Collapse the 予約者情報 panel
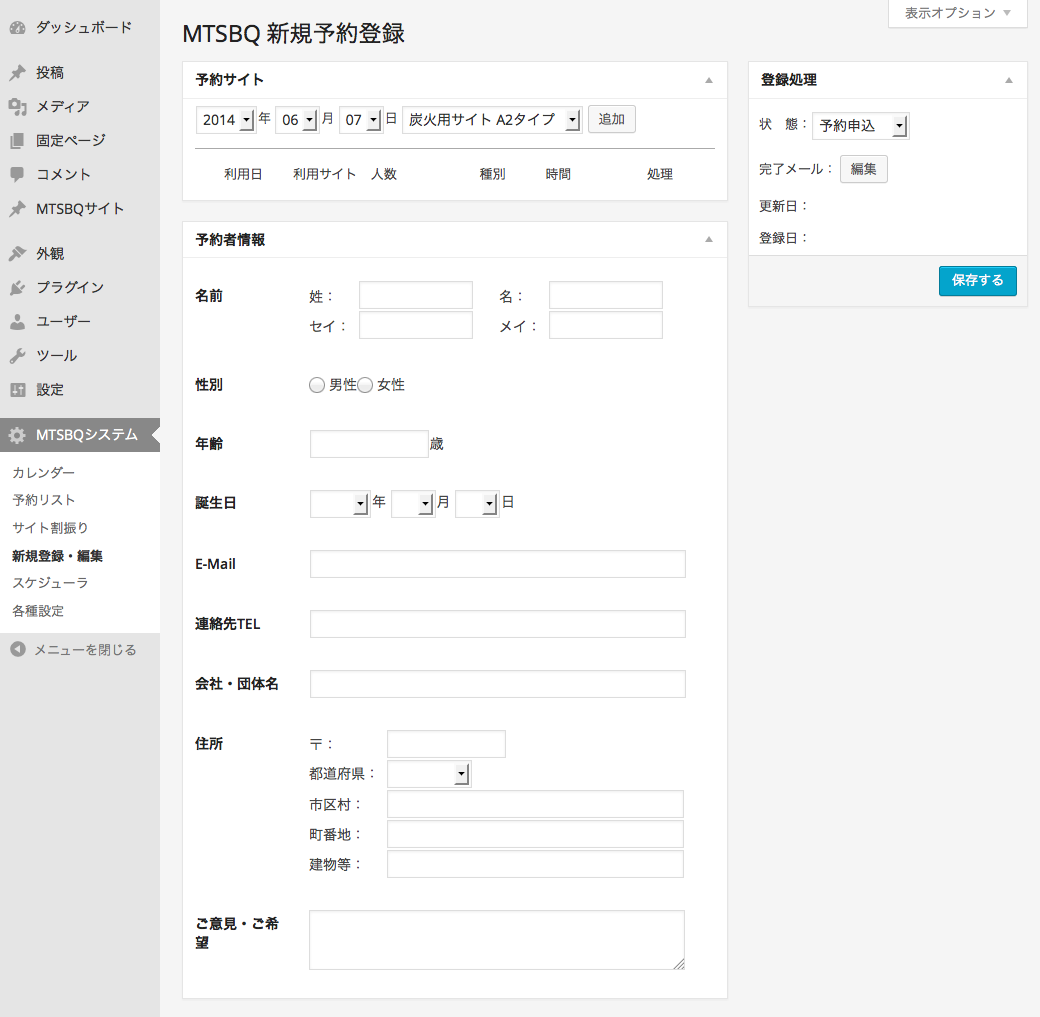The height and width of the screenshot is (1017, 1040). click(709, 239)
